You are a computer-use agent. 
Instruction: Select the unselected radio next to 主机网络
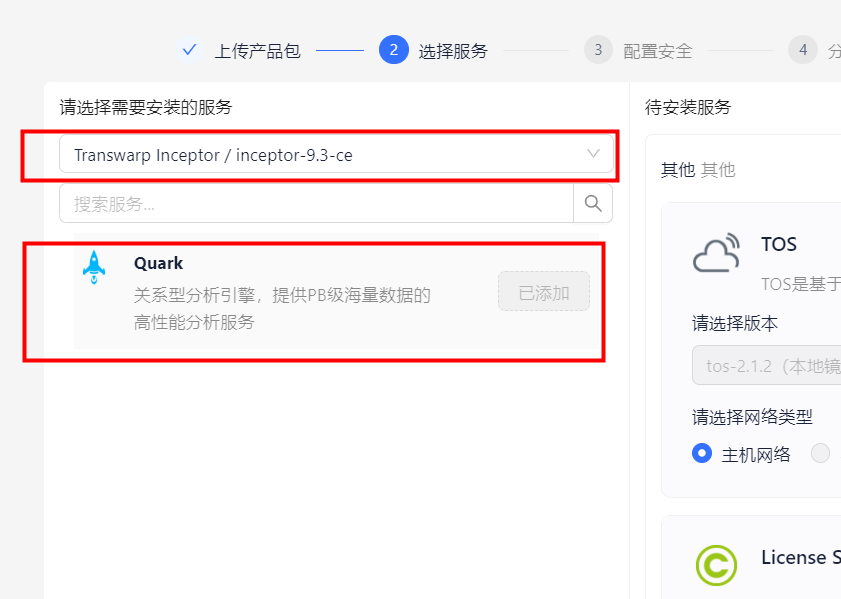click(x=820, y=453)
